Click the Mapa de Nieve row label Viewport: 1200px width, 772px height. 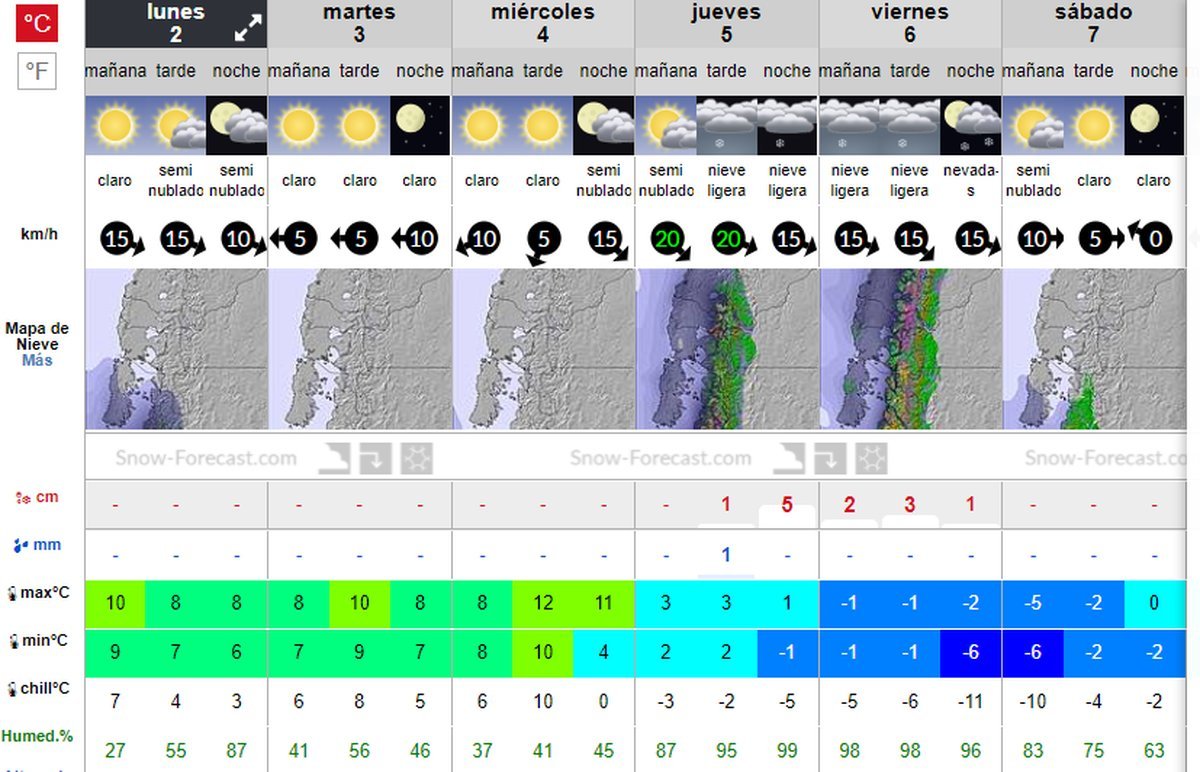[37, 336]
